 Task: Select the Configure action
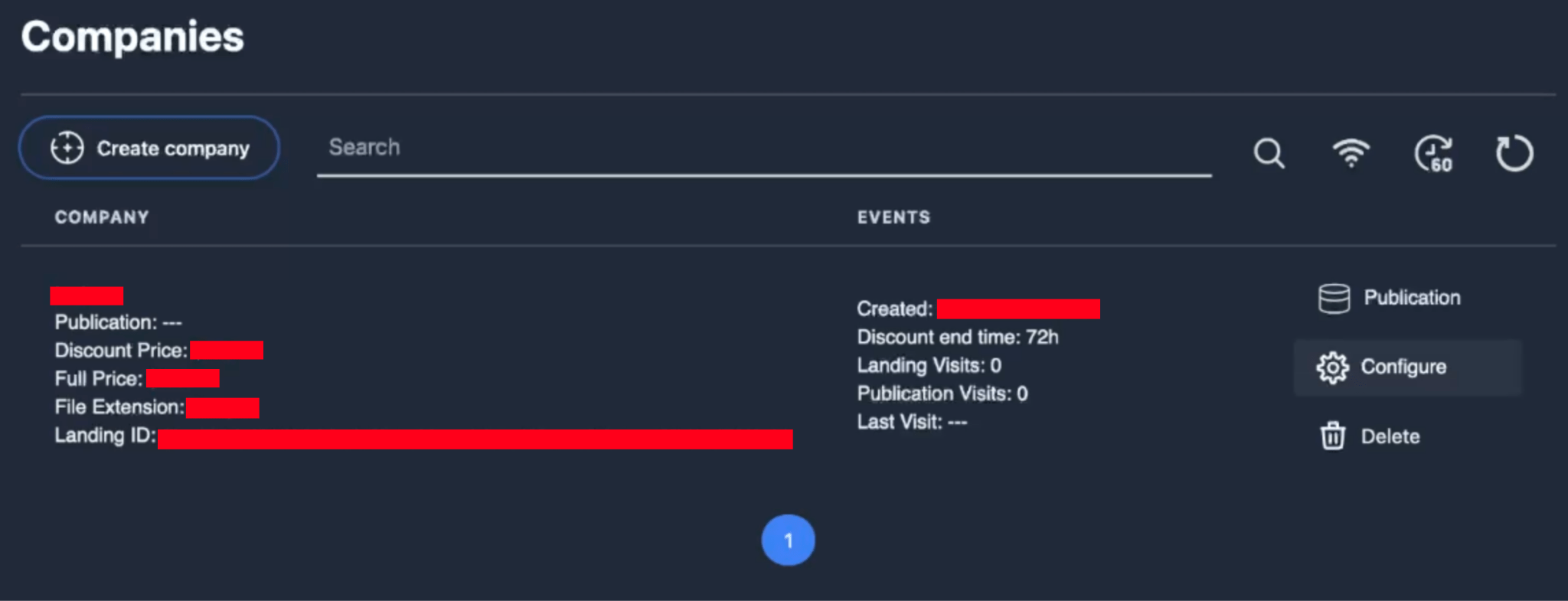pyautogui.click(x=1403, y=367)
